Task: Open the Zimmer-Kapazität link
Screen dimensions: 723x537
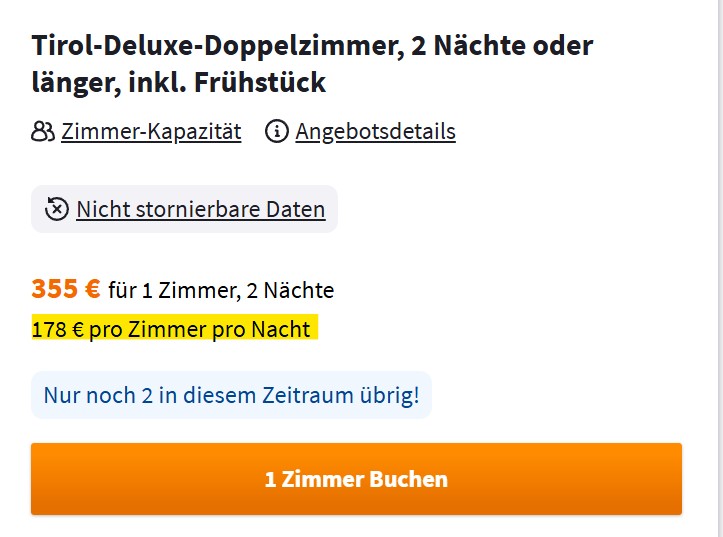Action: pyautogui.click(x=151, y=131)
